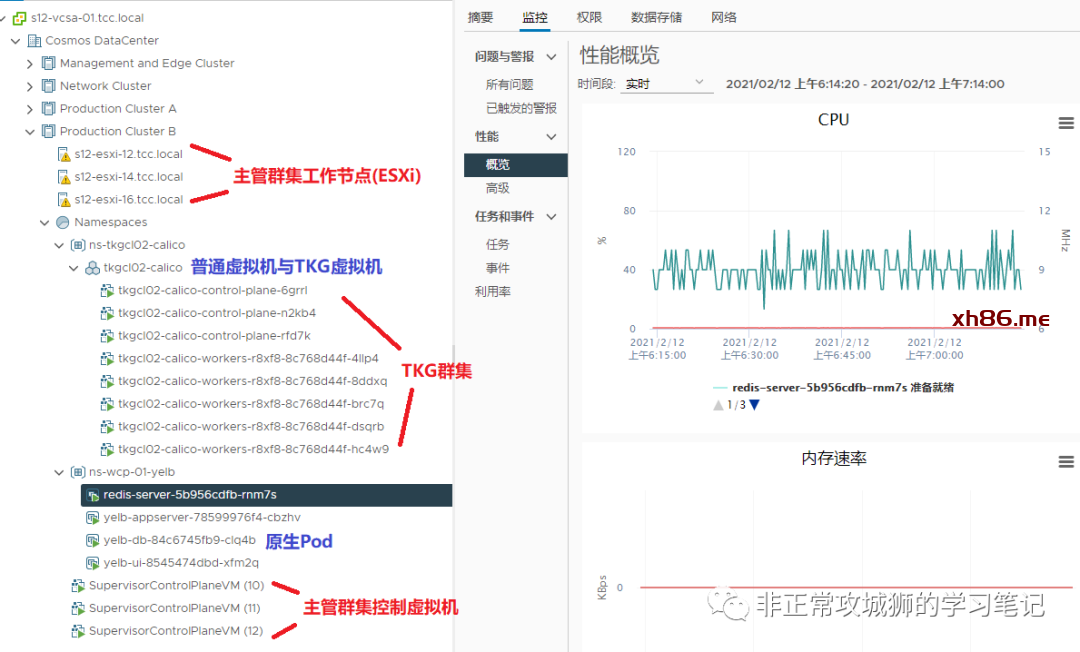Viewport: 1080px width, 652px height.
Task: Go to previous legend page arrow
Action: coord(718,405)
